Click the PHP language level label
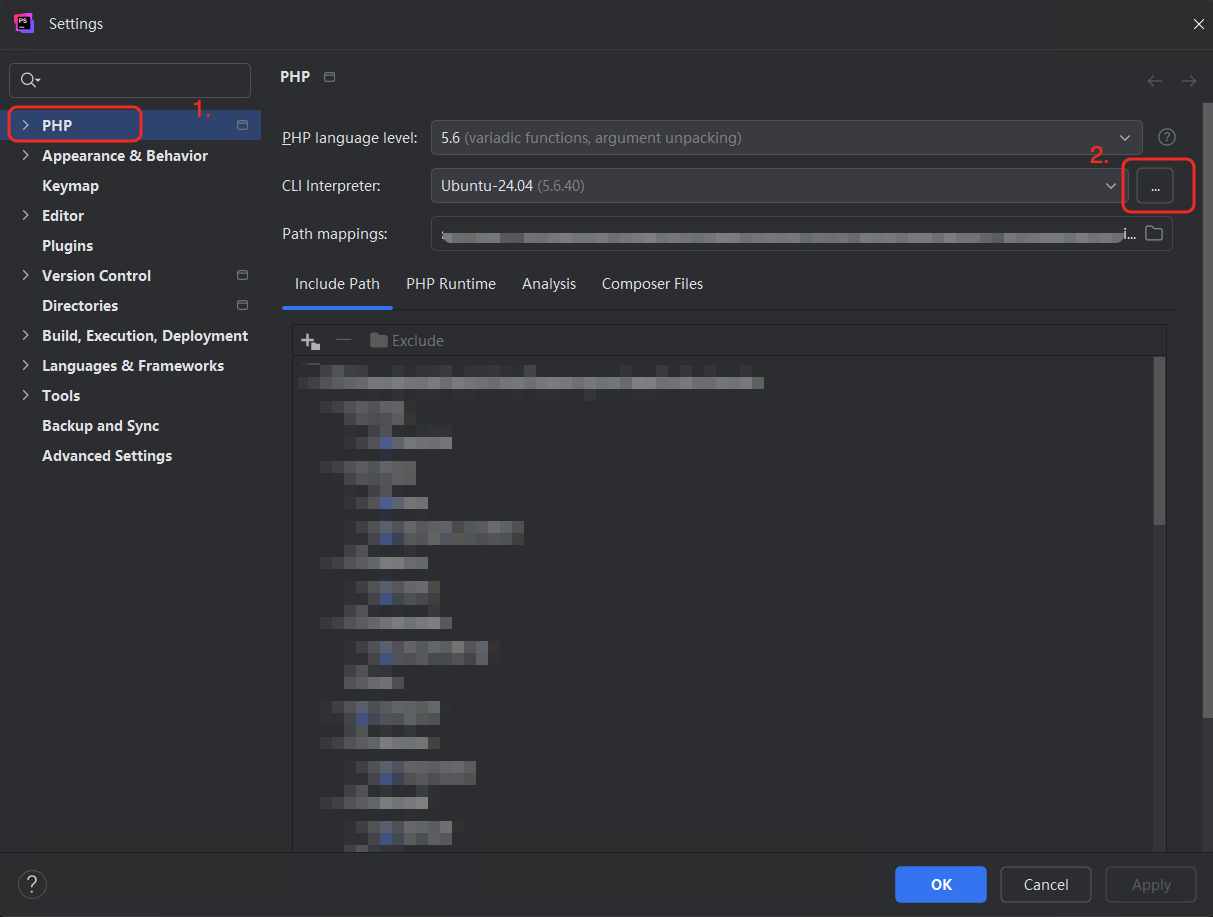The height and width of the screenshot is (917, 1213). 350,138
